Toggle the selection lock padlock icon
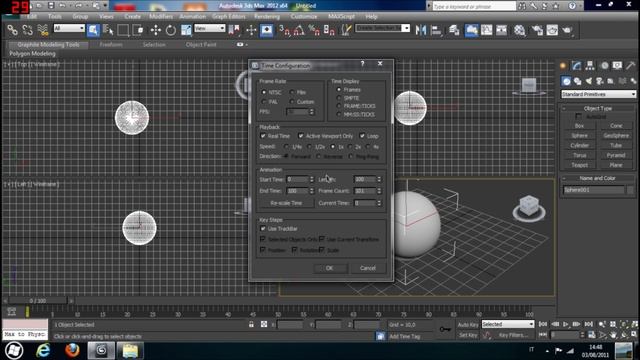 coord(251,324)
